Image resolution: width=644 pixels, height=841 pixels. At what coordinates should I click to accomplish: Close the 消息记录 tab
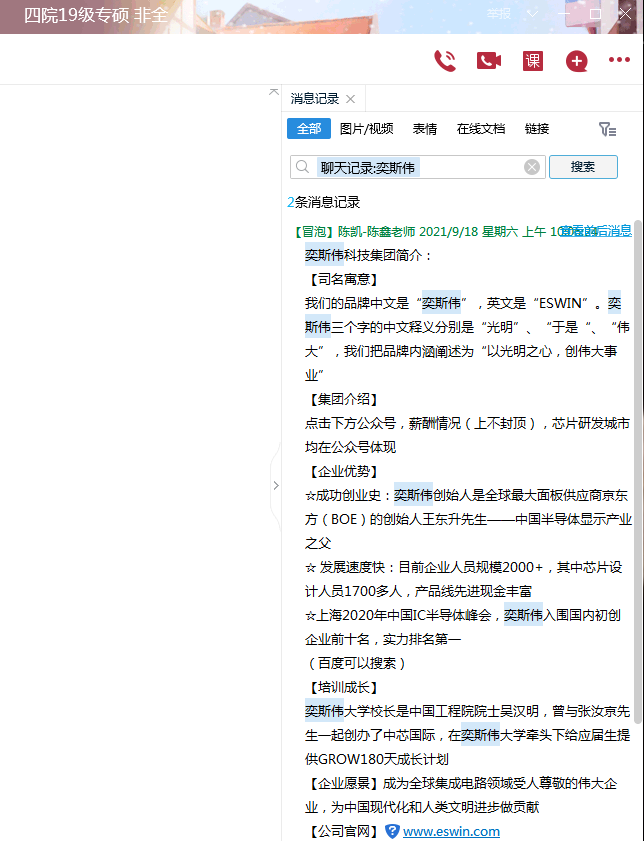tap(350, 99)
